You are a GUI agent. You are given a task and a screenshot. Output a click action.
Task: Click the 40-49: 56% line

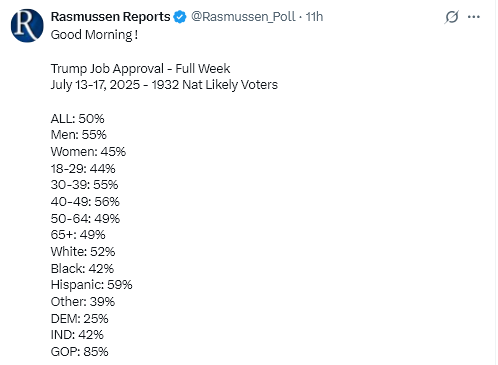coord(85,202)
